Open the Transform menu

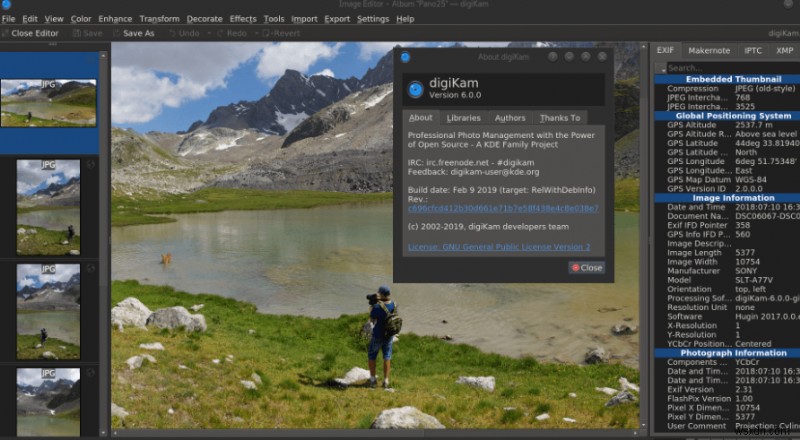coord(159,19)
